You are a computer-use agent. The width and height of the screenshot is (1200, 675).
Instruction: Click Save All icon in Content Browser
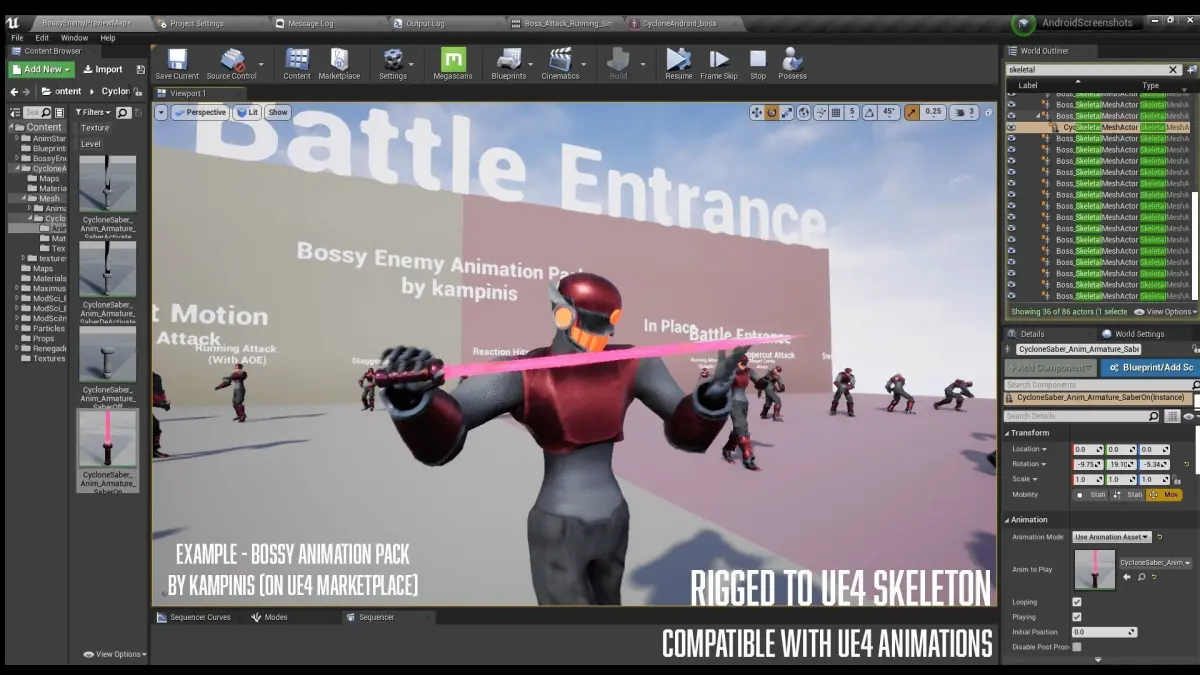point(140,70)
